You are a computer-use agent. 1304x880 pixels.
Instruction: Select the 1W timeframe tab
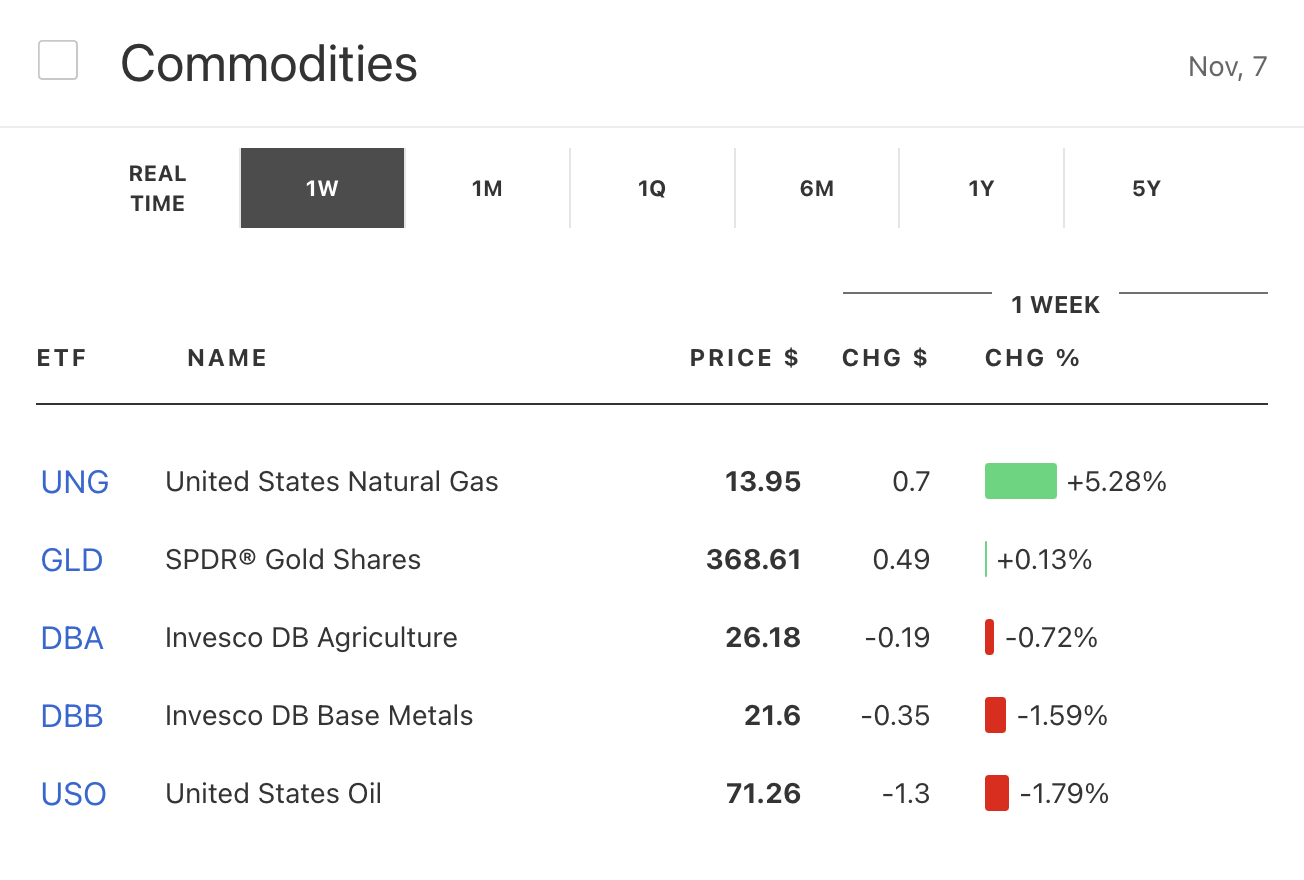(322, 189)
